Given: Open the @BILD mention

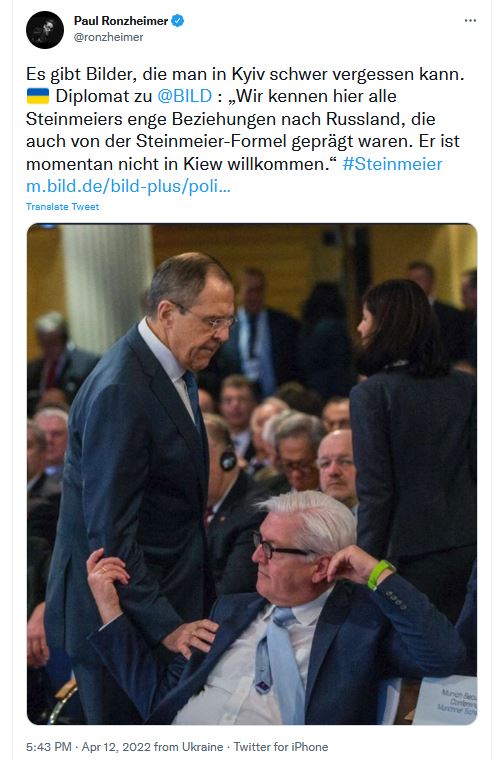Looking at the screenshot, I should click(x=184, y=96).
